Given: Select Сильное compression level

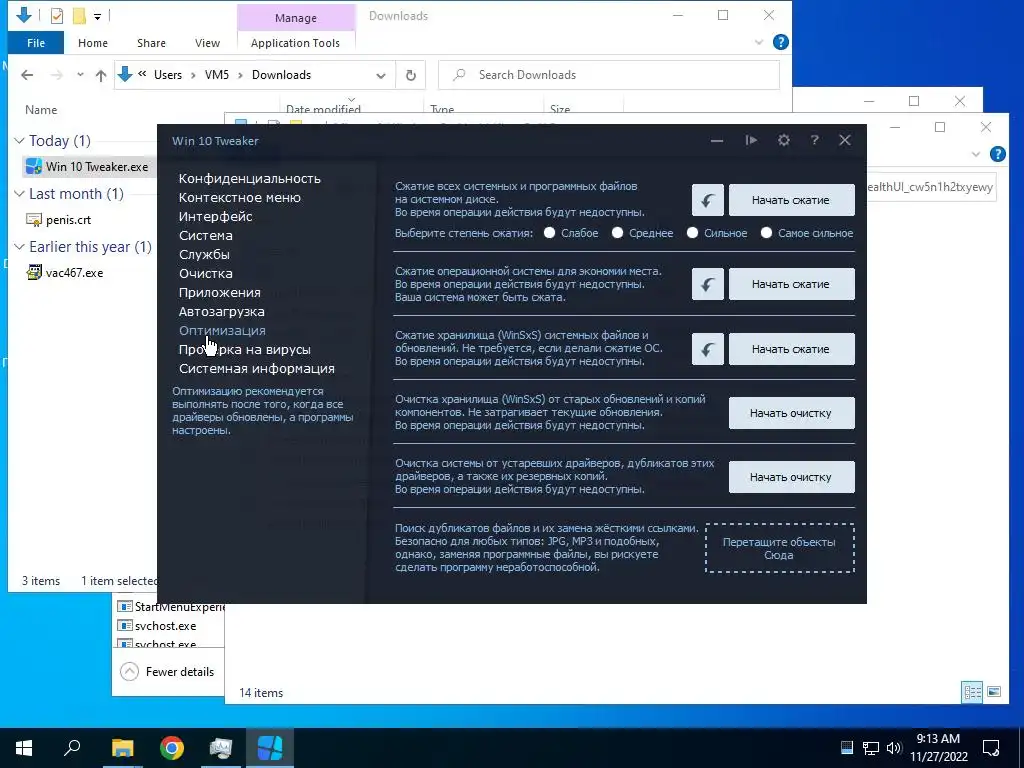Looking at the screenshot, I should point(692,233).
